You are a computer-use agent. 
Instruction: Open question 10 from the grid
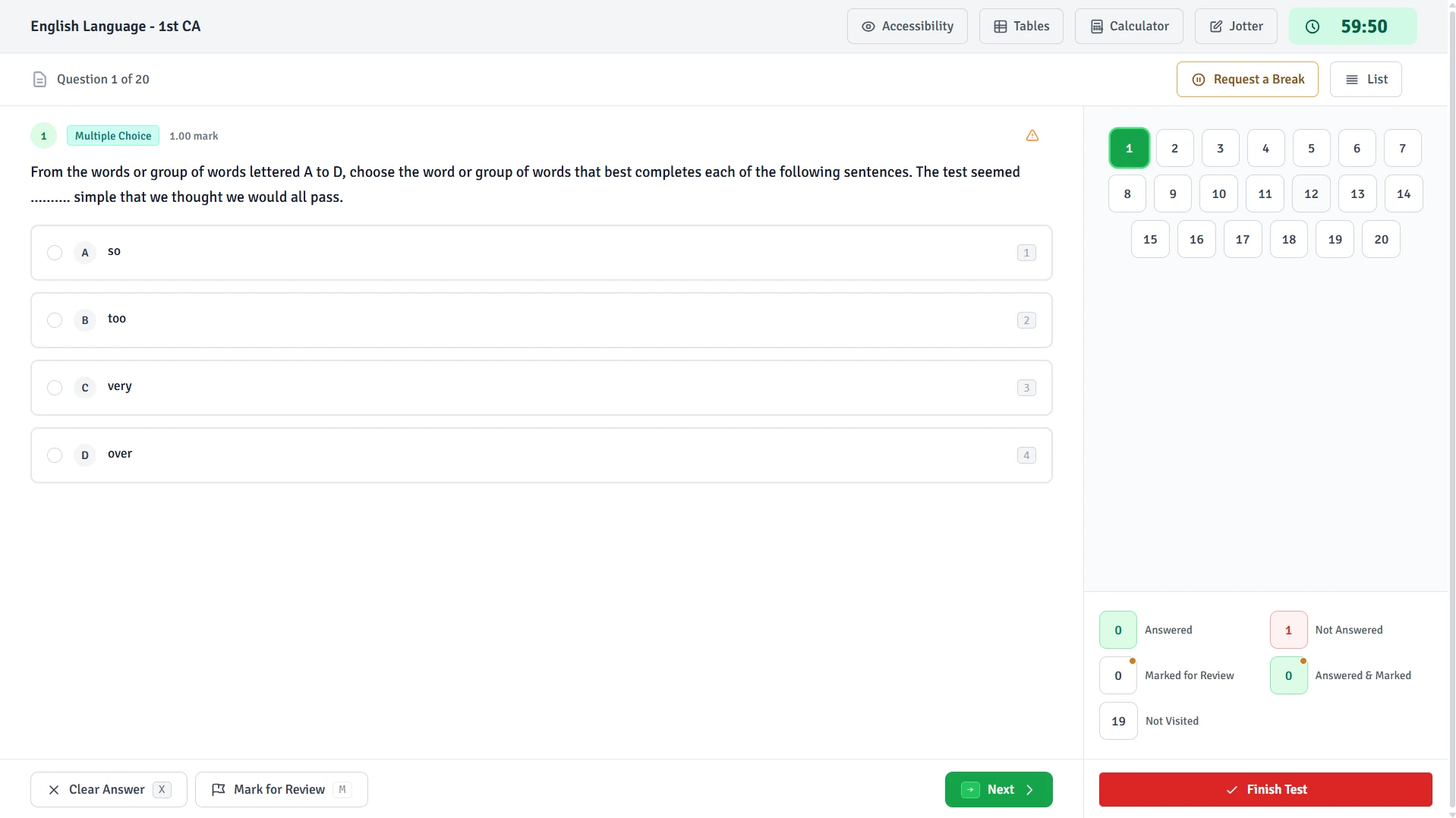tap(1218, 194)
